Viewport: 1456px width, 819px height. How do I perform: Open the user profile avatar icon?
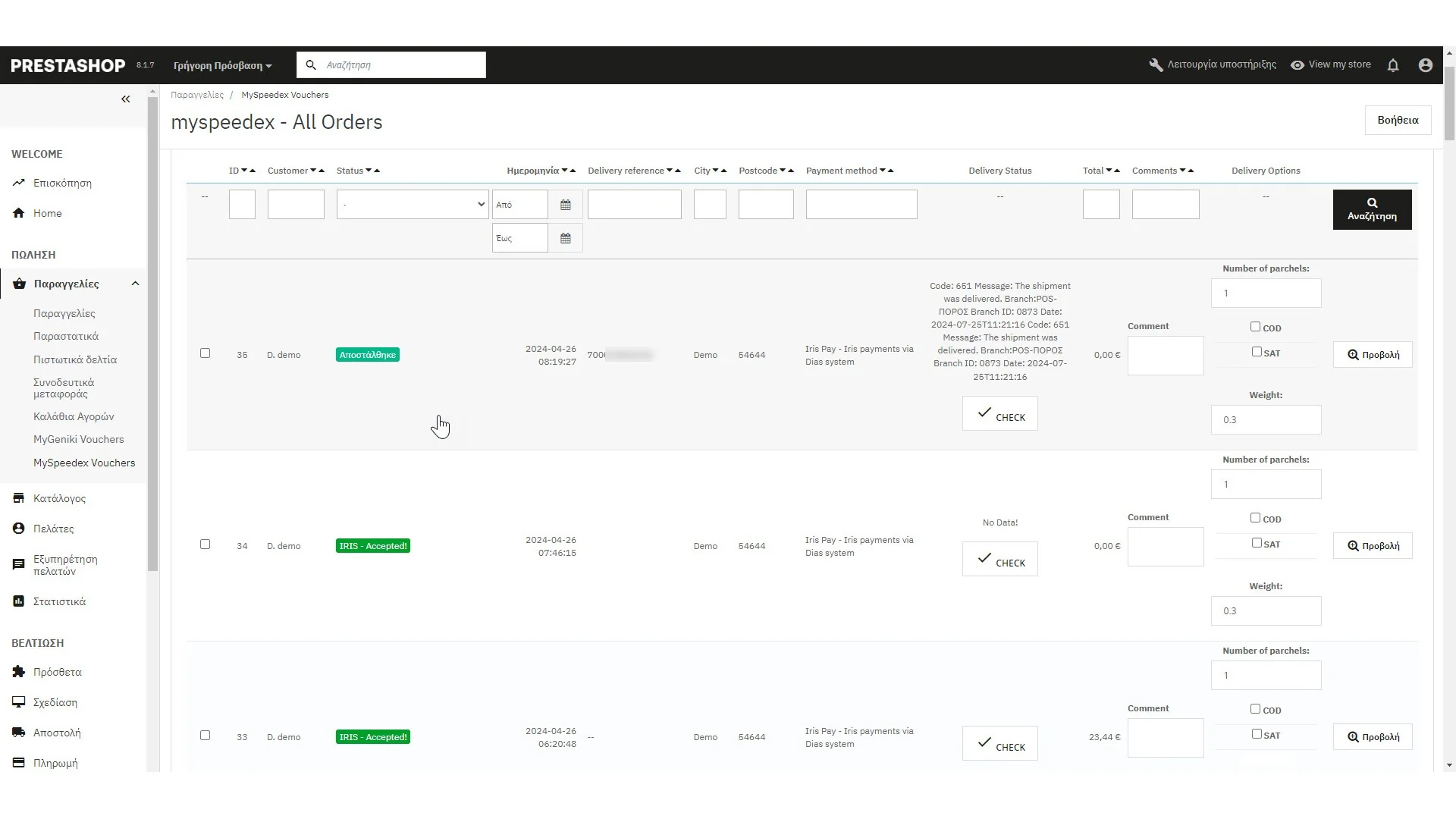1425,66
